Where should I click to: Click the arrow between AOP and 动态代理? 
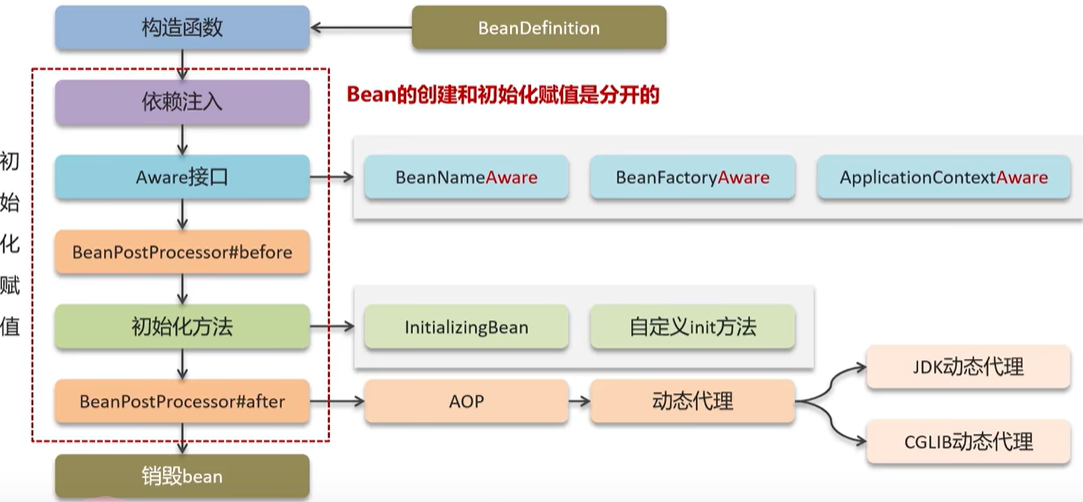[x=579, y=402]
